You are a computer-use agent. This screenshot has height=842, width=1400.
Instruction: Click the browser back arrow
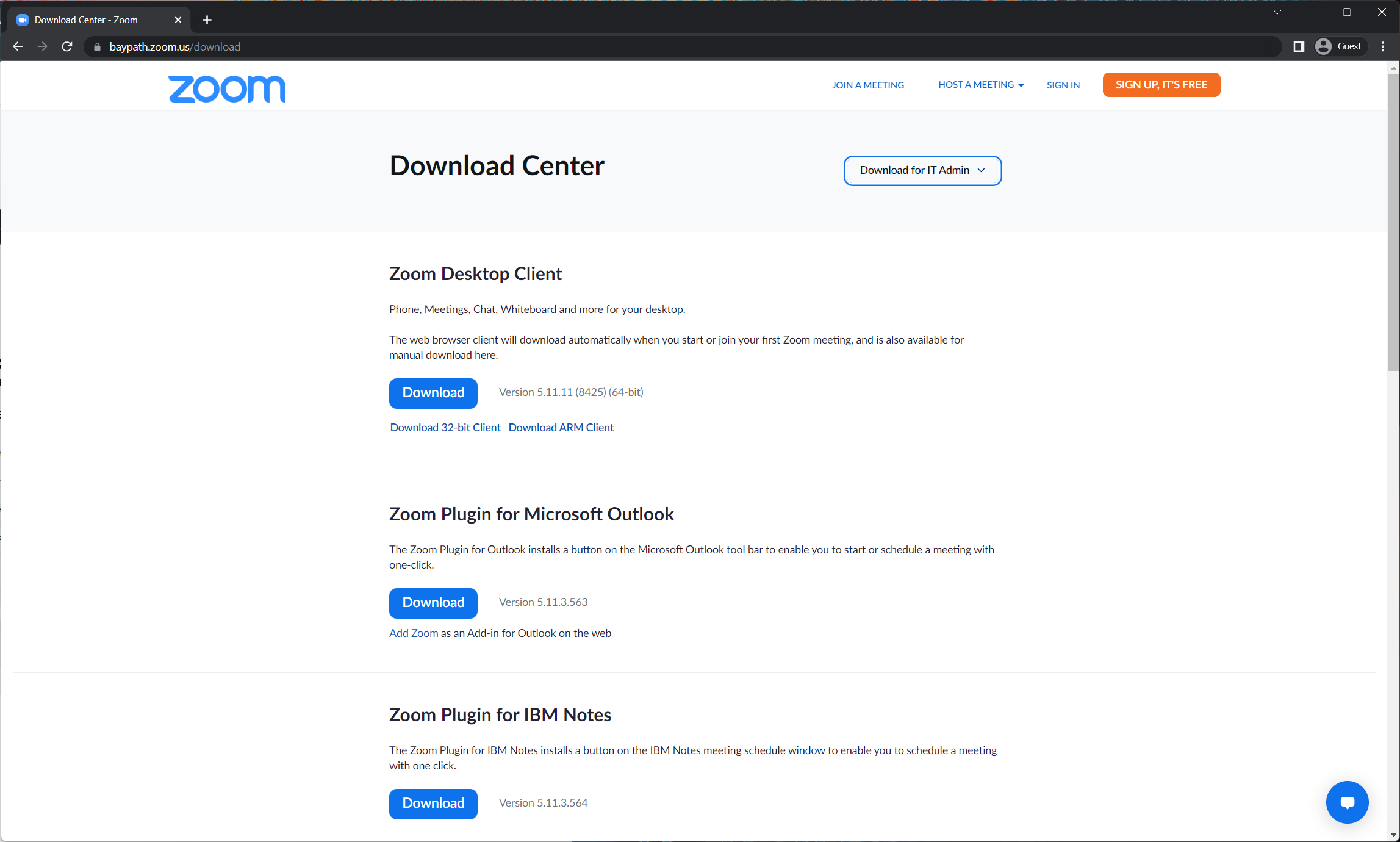click(18, 46)
